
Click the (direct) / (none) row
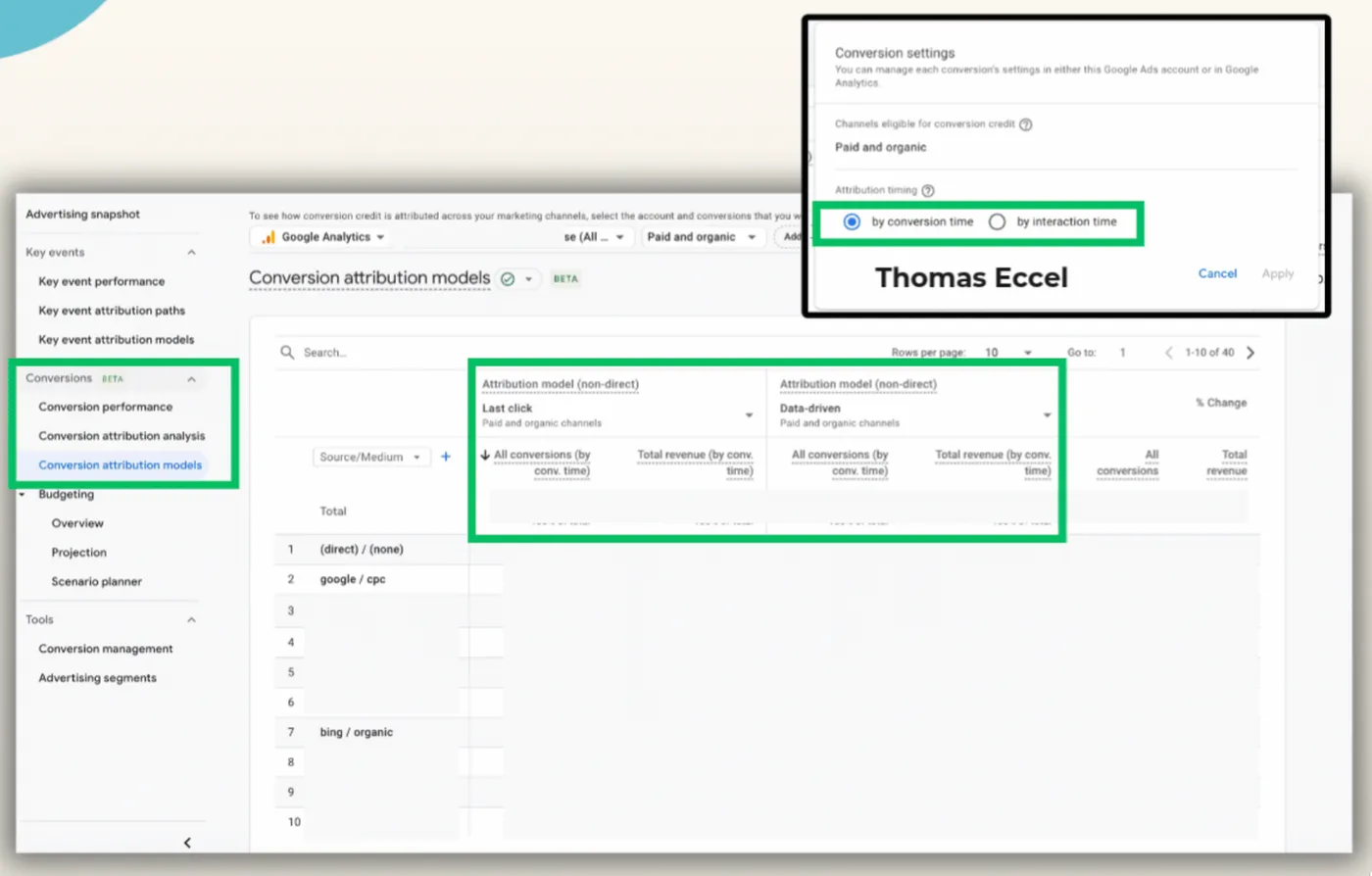click(362, 550)
